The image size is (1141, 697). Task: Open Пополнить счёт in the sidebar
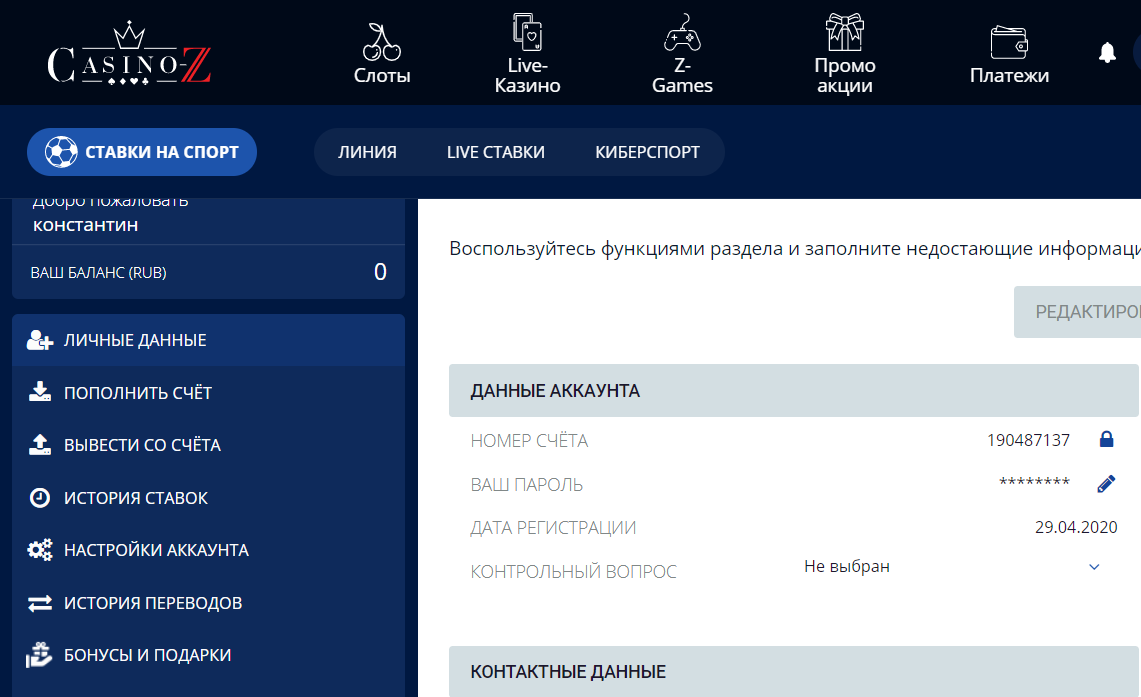pos(138,393)
